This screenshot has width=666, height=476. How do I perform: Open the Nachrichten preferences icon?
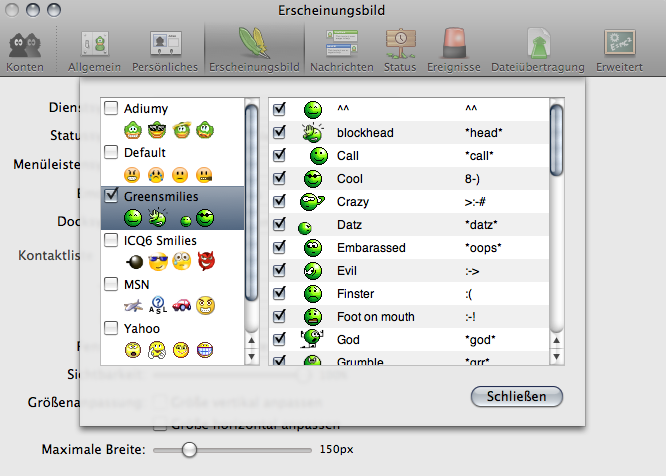pyautogui.click(x=342, y=43)
